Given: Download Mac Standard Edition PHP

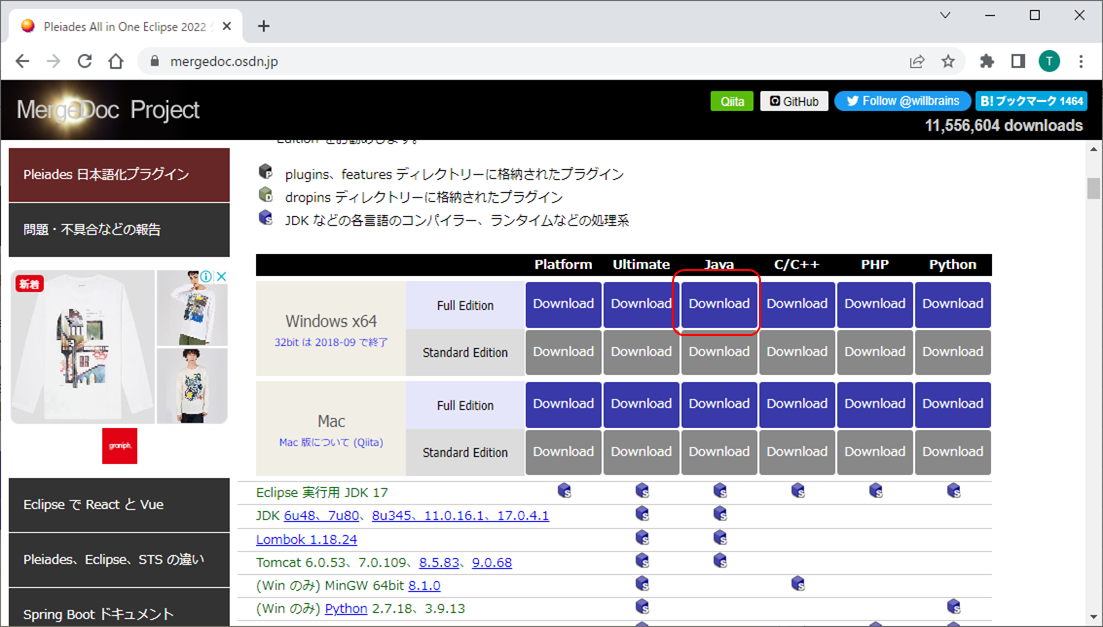Looking at the screenshot, I should pos(875,452).
